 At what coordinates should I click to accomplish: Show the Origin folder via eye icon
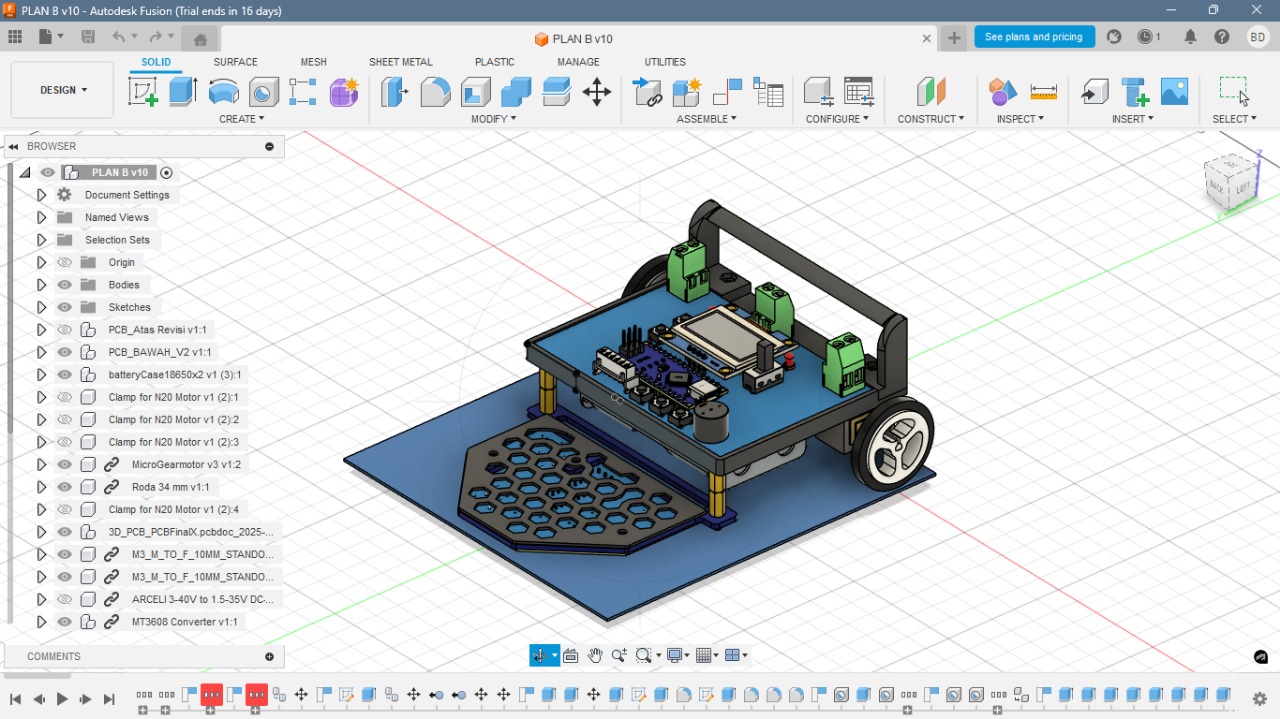click(65, 262)
